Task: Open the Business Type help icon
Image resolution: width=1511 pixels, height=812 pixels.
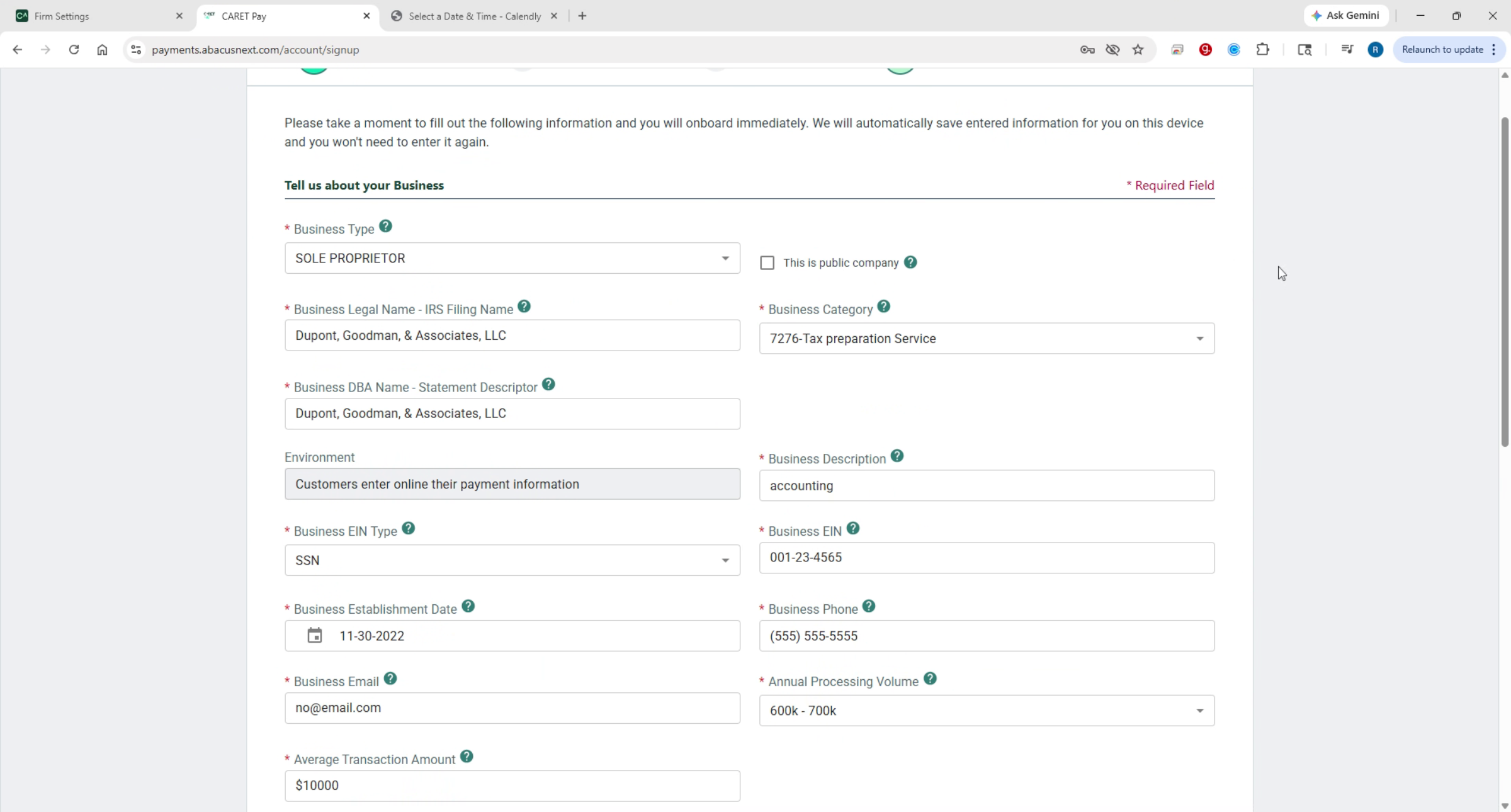Action: click(385, 227)
